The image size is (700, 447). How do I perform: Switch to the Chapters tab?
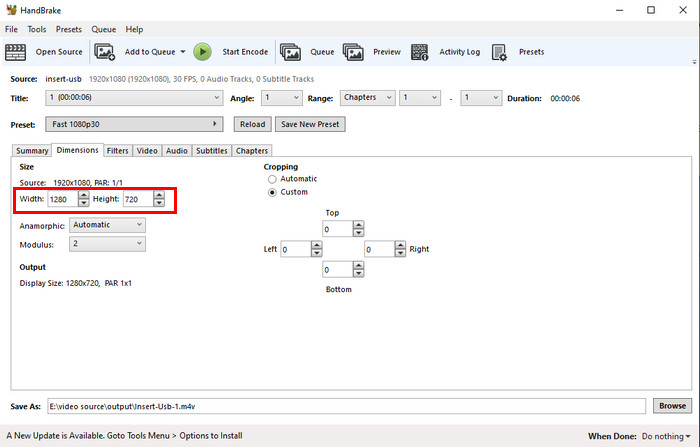tap(252, 151)
